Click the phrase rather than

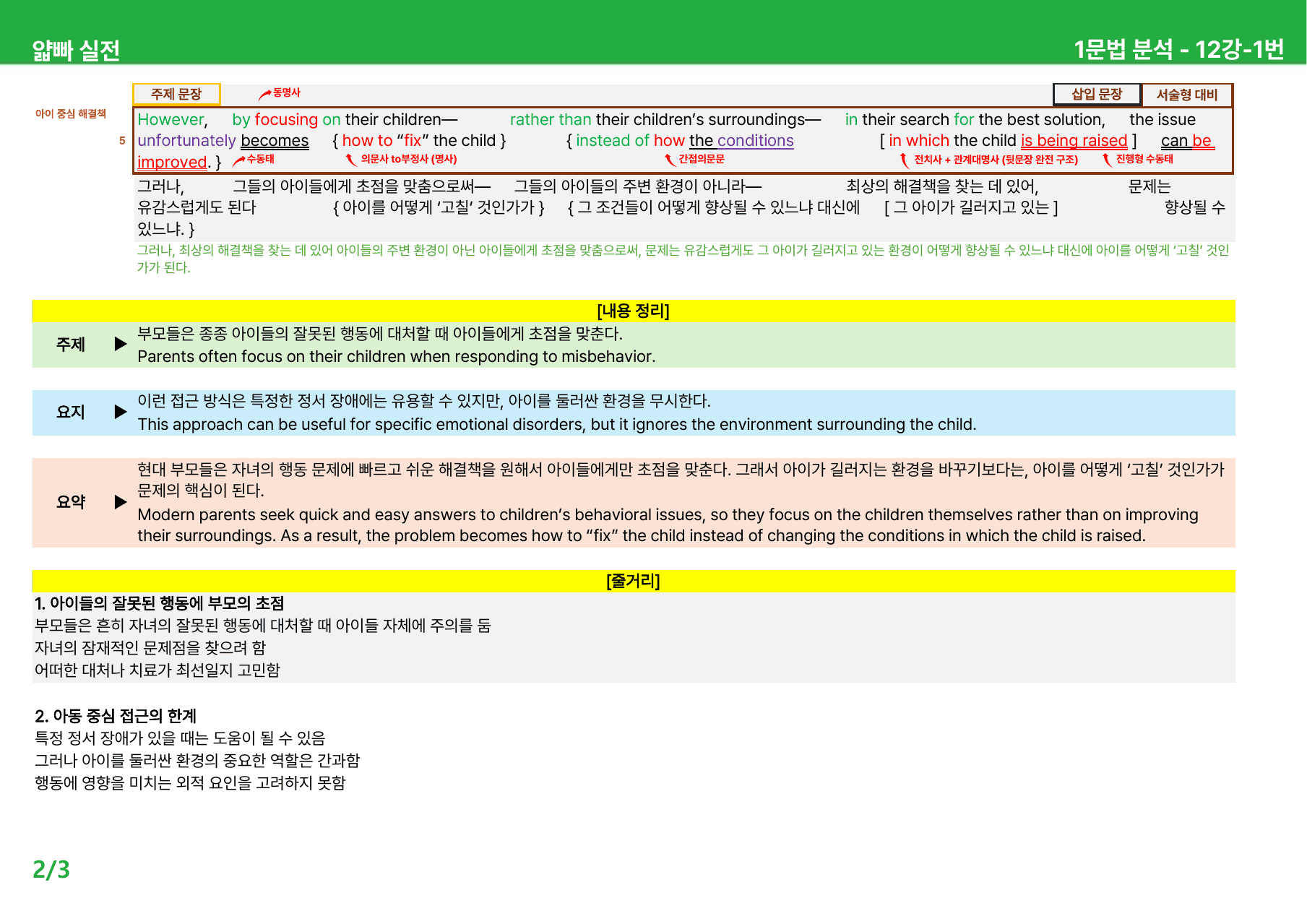click(x=551, y=119)
